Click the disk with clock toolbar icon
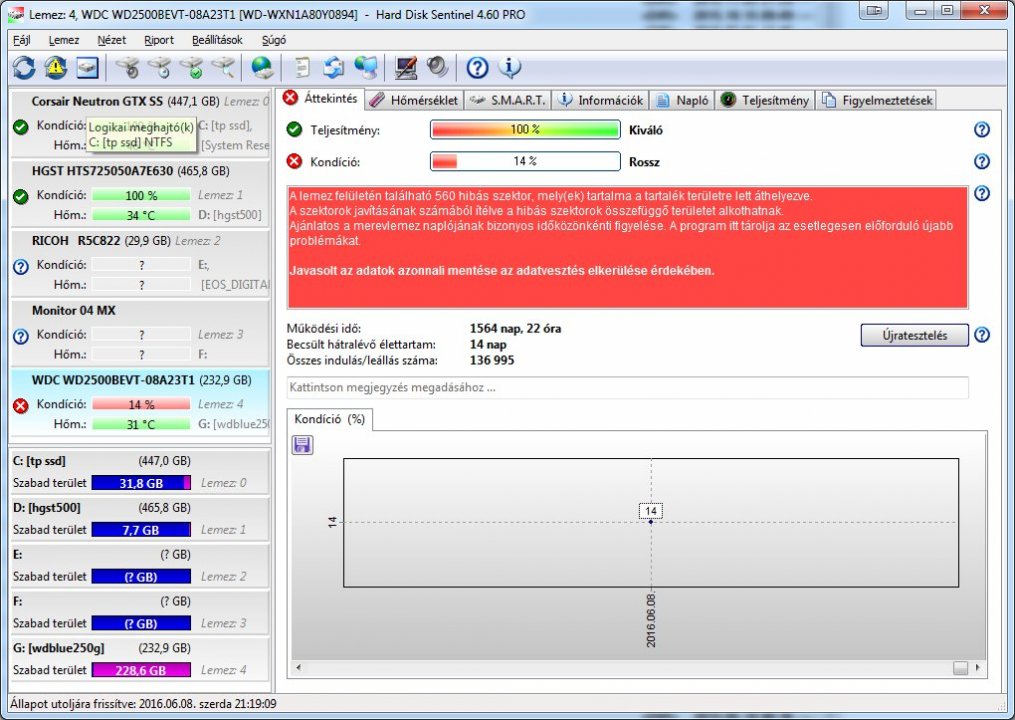The image size is (1015, 720). pyautogui.click(x=160, y=67)
